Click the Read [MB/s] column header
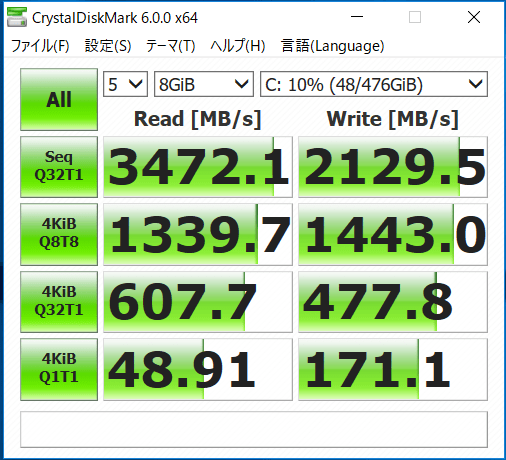Viewport: 506px width, 460px height. tap(197, 119)
